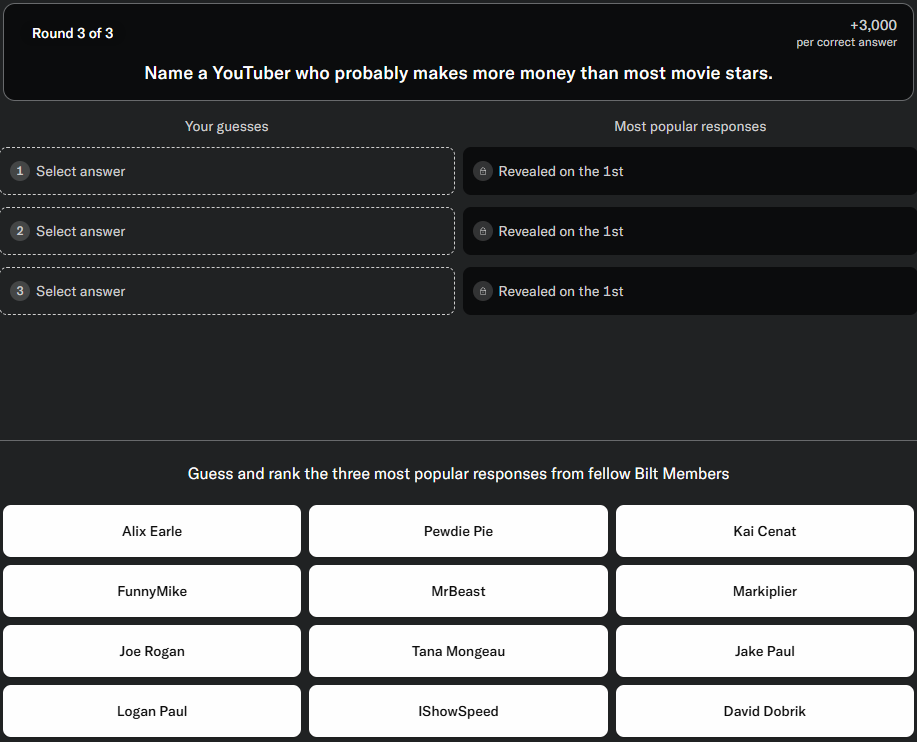Choose Jake Paul as a response
The image size is (917, 742).
(765, 651)
